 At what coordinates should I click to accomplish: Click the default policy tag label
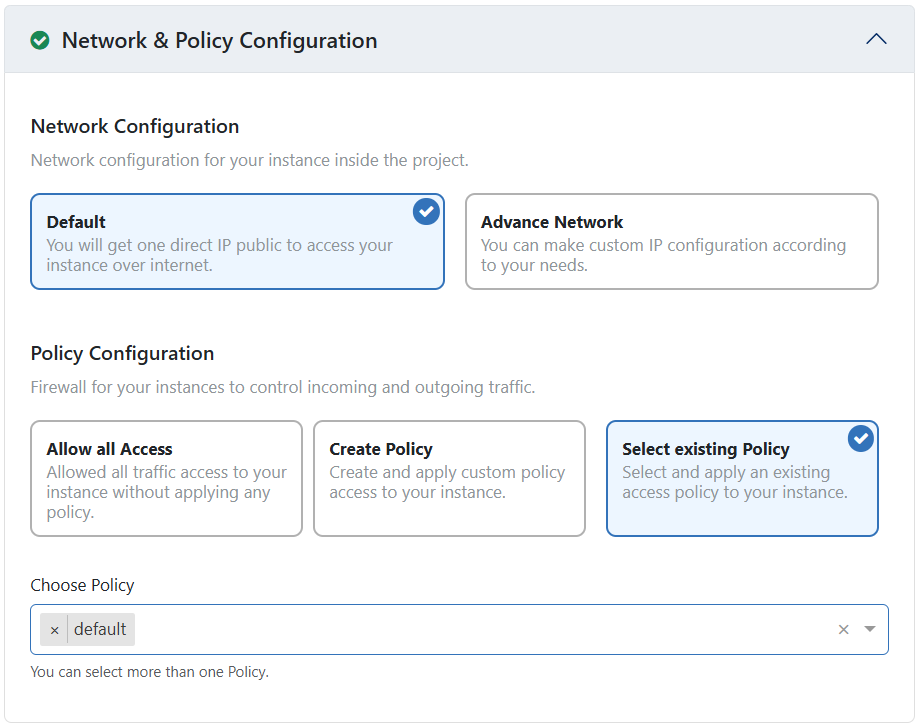(100, 630)
